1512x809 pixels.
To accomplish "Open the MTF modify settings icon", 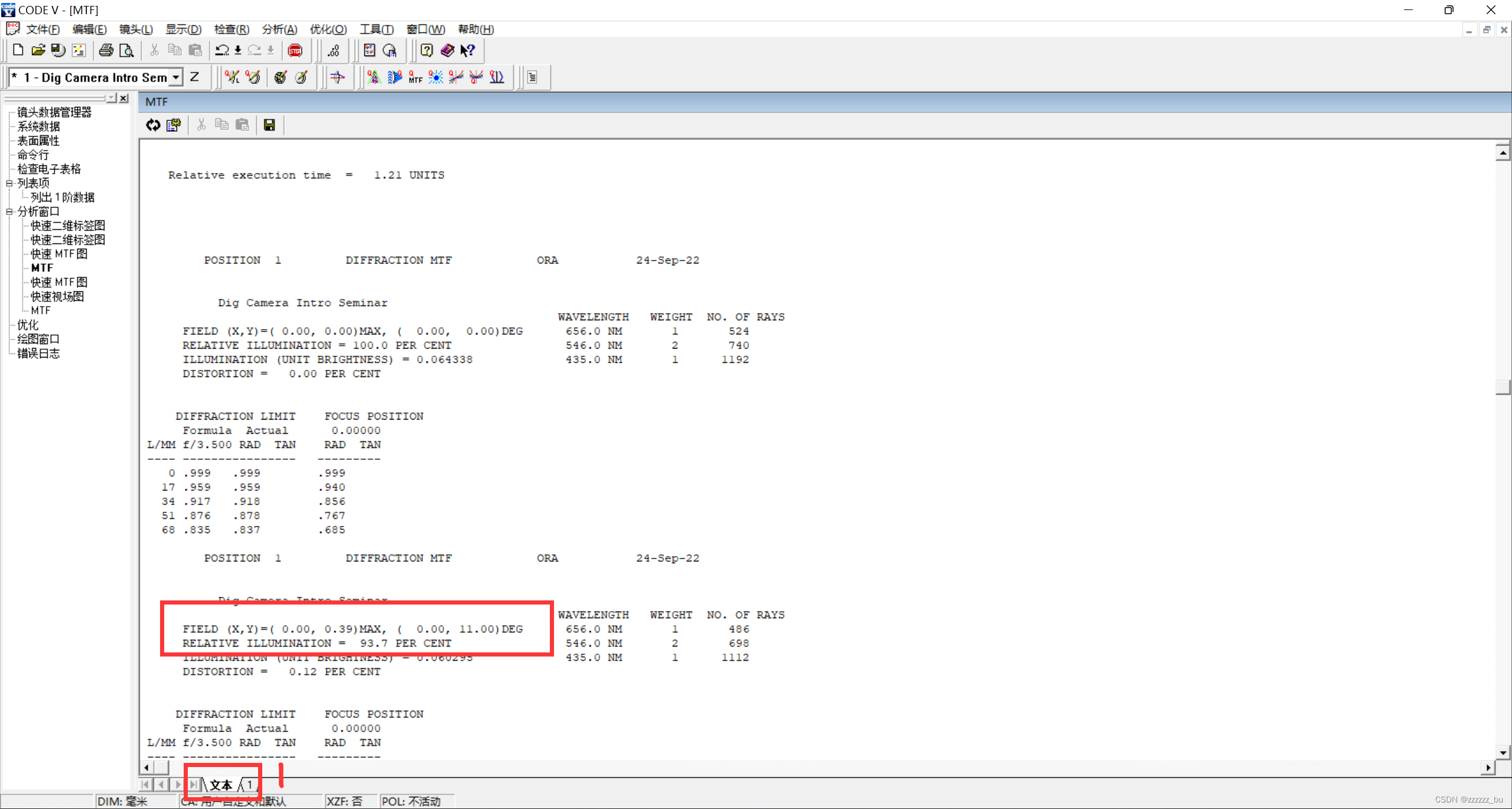I will pyautogui.click(x=174, y=125).
